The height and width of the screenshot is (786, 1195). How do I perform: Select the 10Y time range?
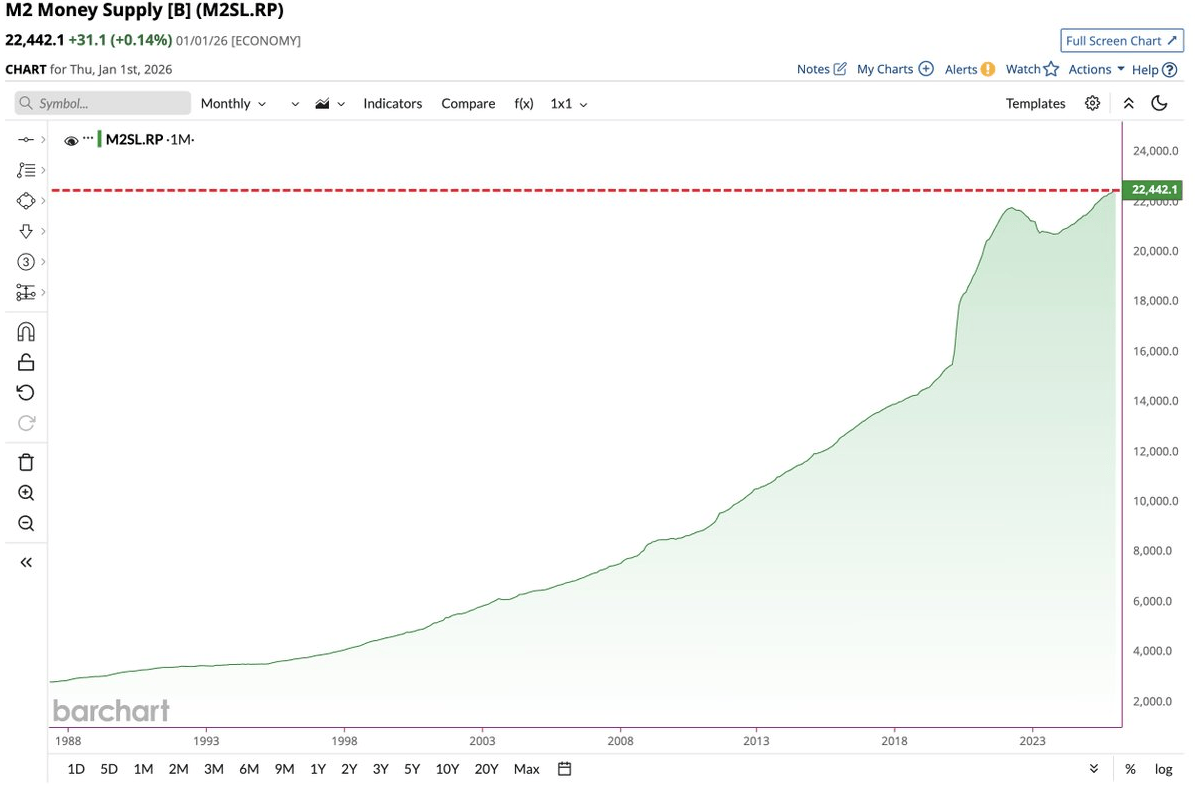click(x=447, y=769)
